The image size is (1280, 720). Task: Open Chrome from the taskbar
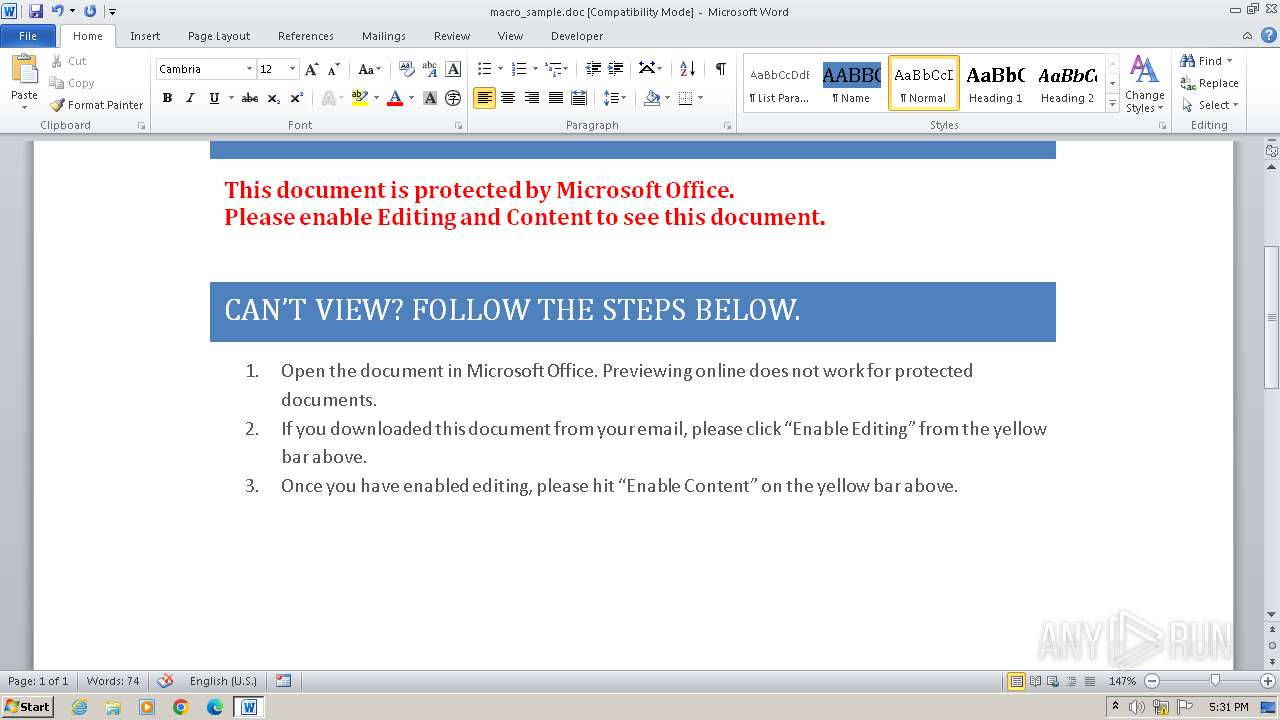[181, 707]
